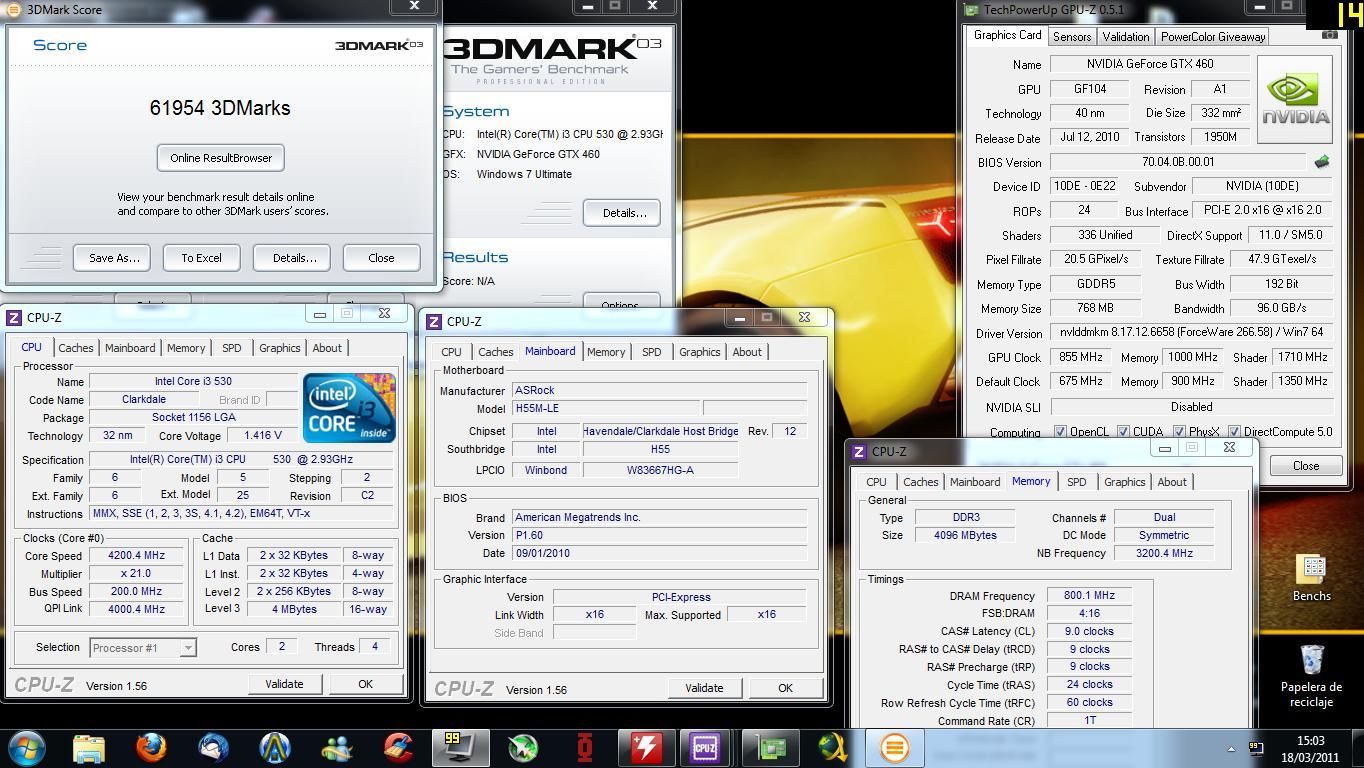Open About tab in left CPU-Z window

coord(327,348)
